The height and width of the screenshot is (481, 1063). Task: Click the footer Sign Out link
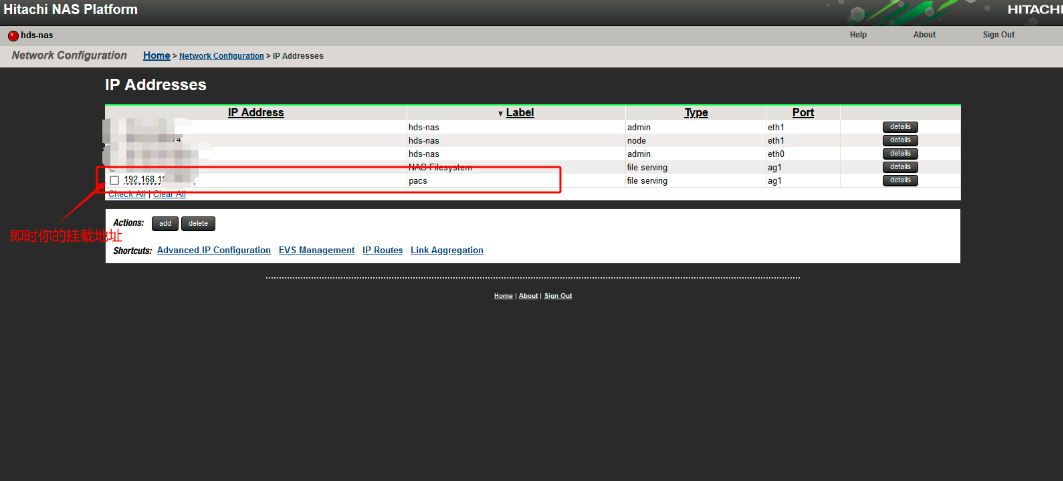[x=558, y=296]
